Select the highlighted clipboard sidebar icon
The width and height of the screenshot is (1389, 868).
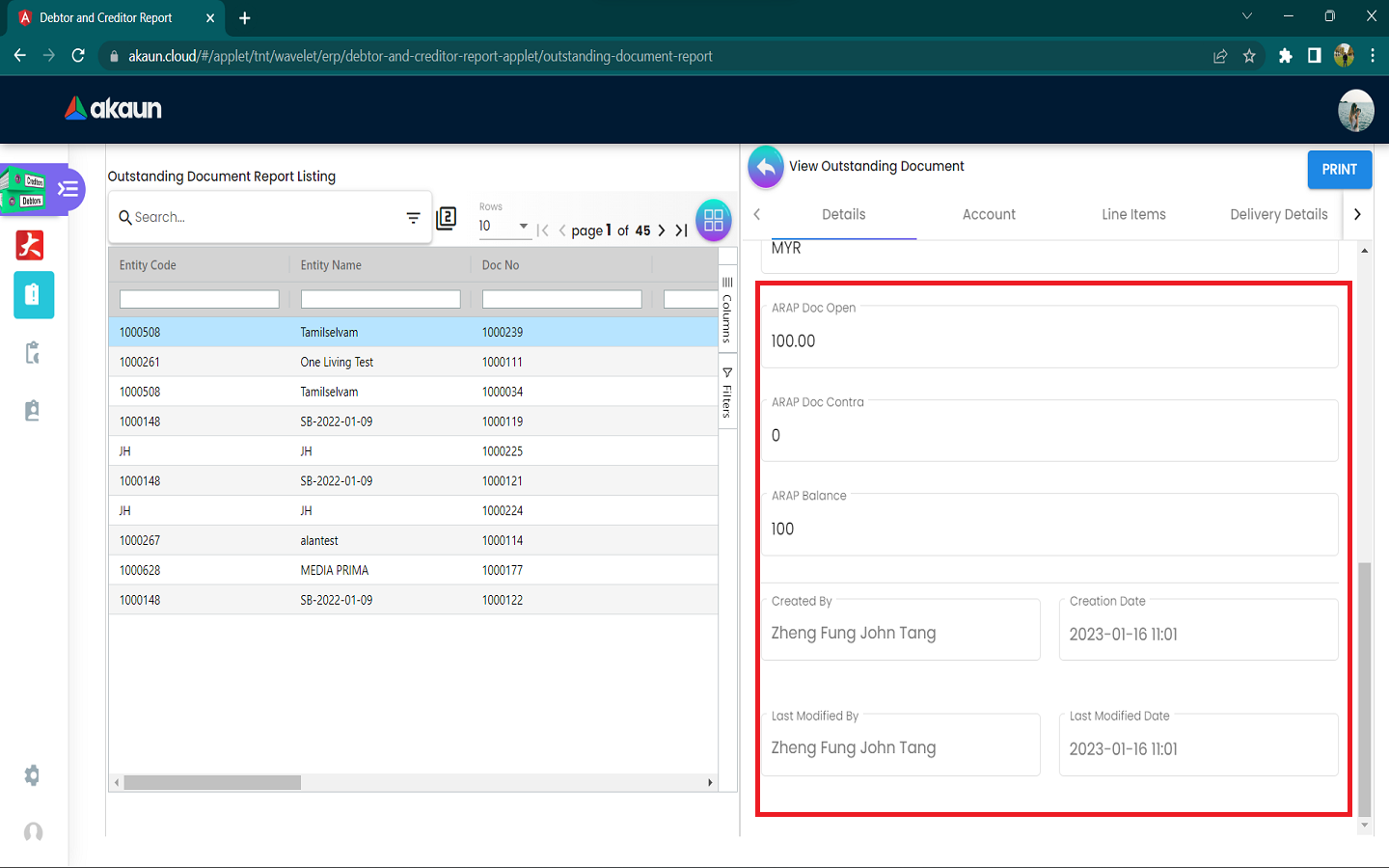[x=33, y=295]
